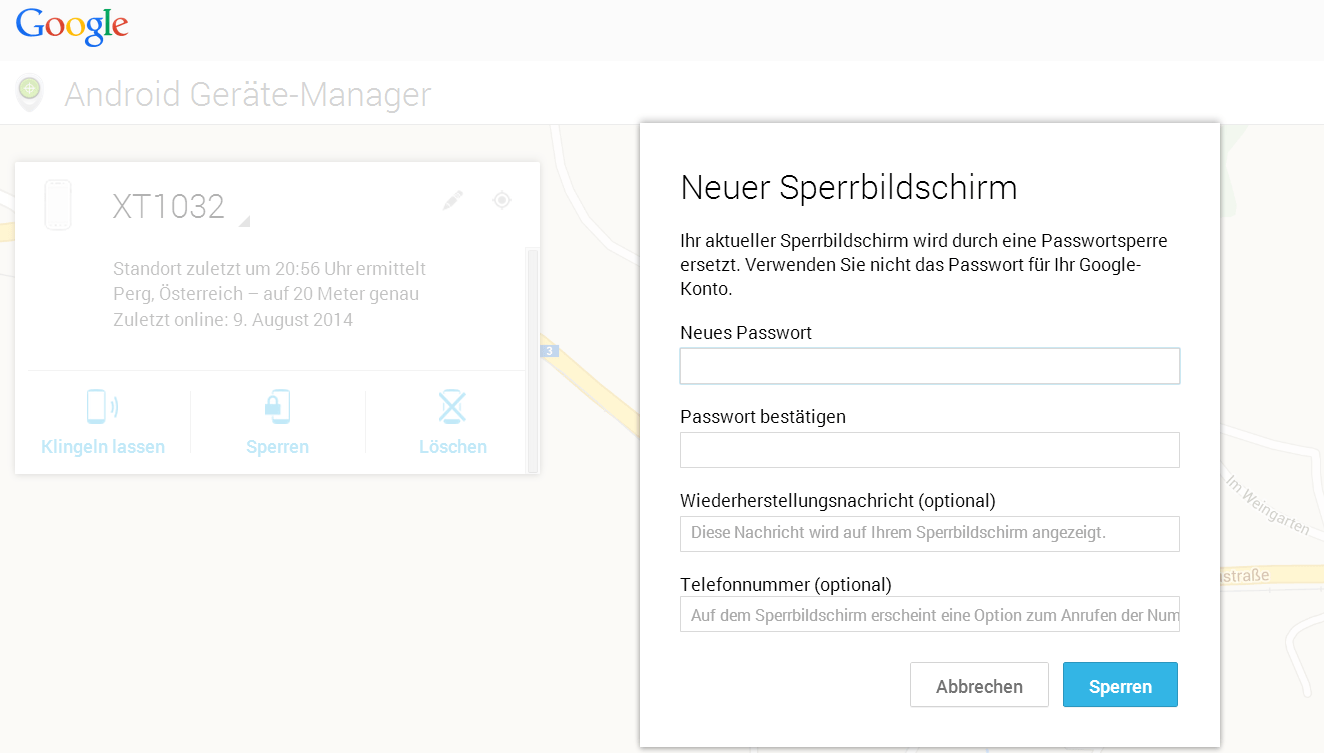The height and width of the screenshot is (753, 1324).
Task: Click the pencil icon to rename device
Action: (453, 200)
